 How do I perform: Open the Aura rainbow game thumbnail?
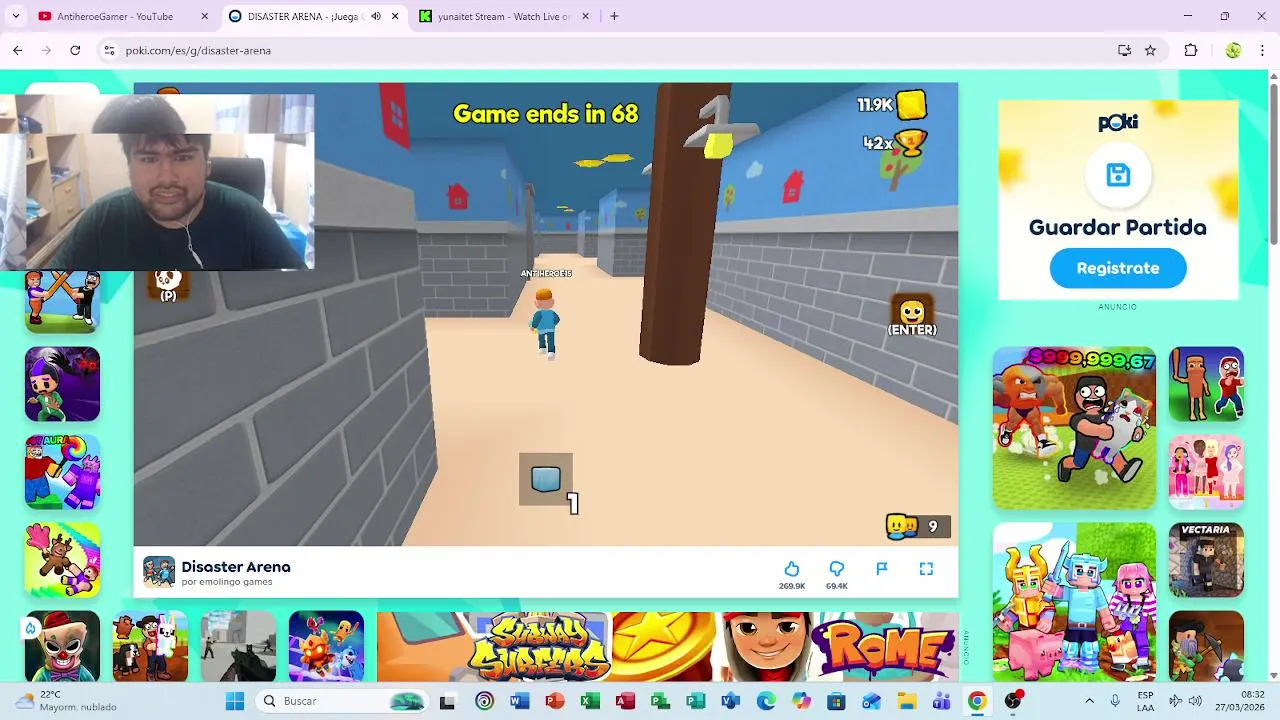[x=62, y=472]
